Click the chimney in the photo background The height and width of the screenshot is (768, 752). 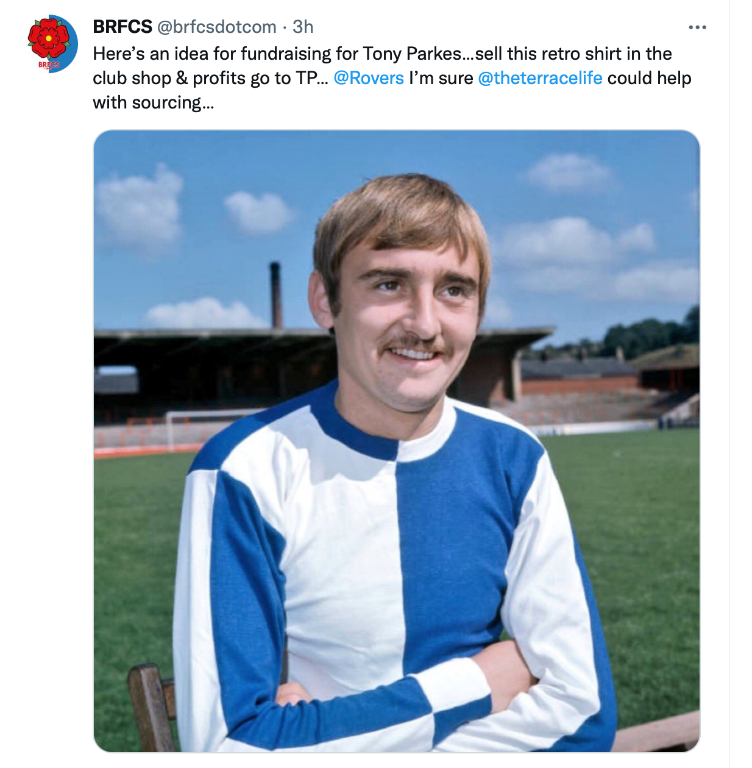point(276,295)
